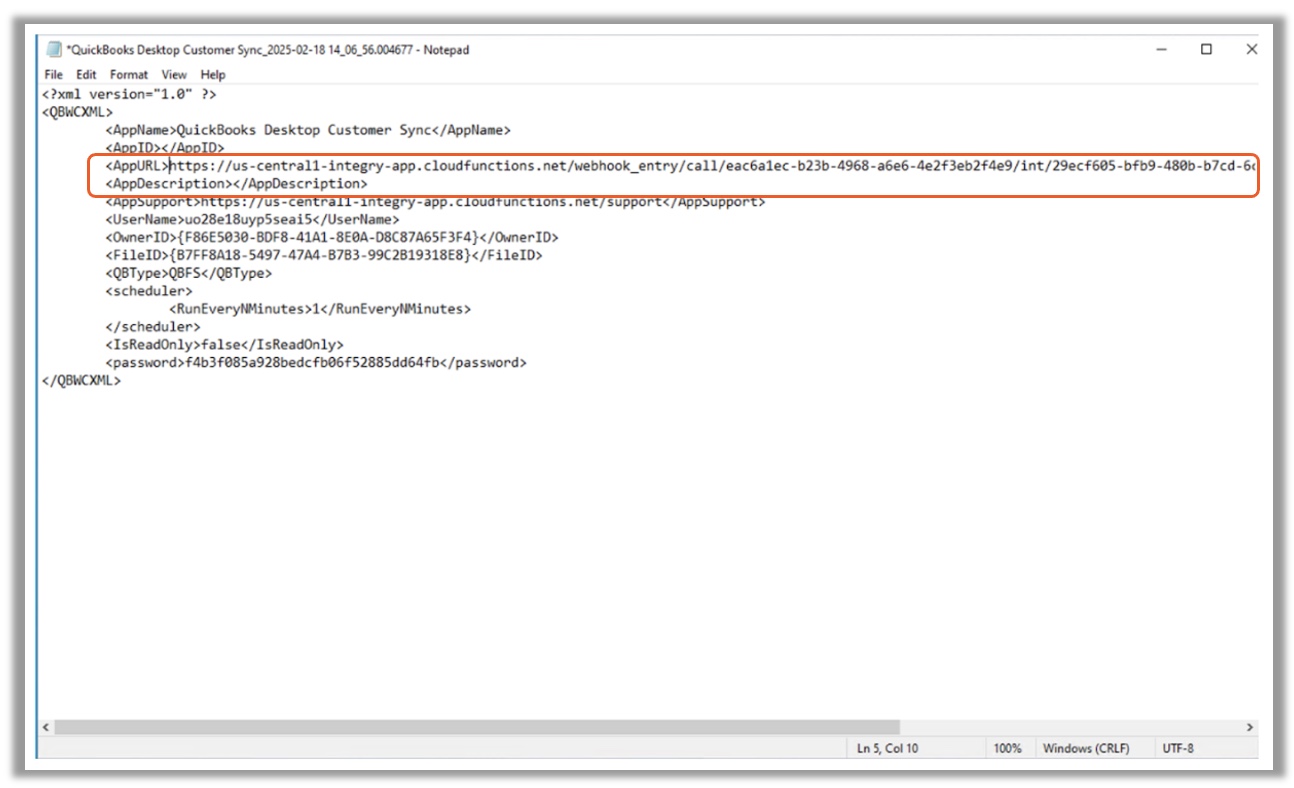Click the horizontal scrollbar thumb
Image resolution: width=1294 pixels, height=788 pixels.
477,727
